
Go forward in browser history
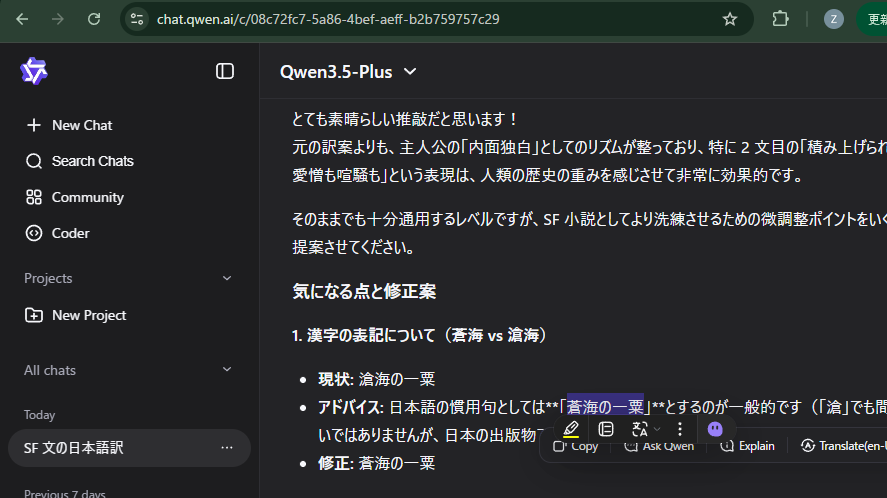[x=58, y=19]
